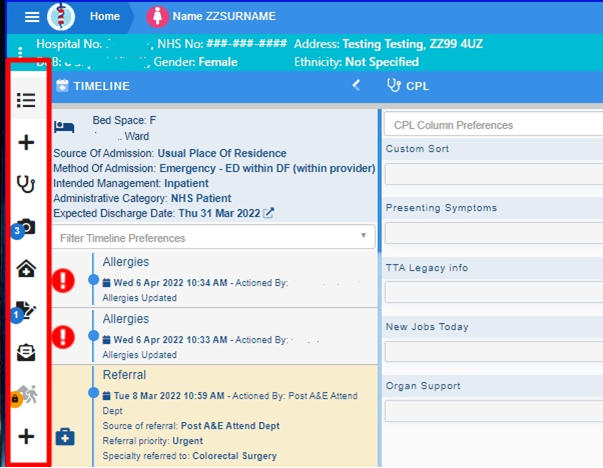Click the bottom plus icon in sidebar
This screenshot has height=468, width=603.
(x=26, y=436)
